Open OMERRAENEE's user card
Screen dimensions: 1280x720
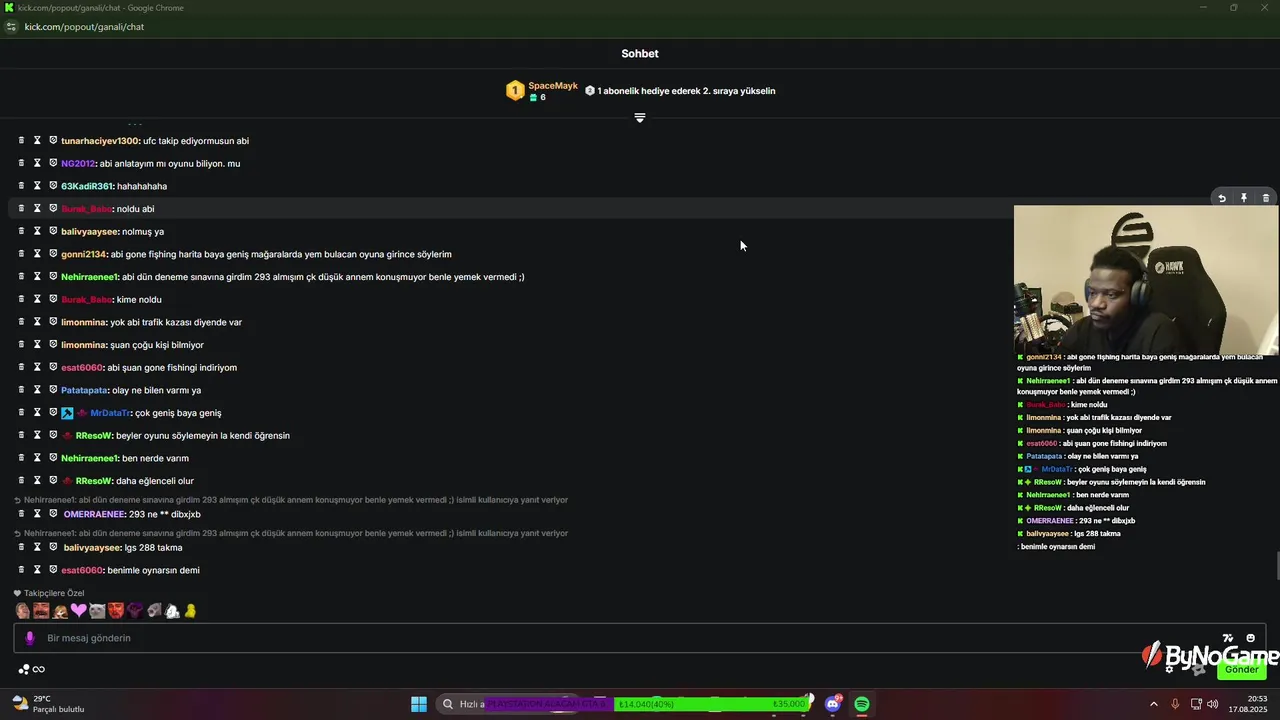click(94, 515)
